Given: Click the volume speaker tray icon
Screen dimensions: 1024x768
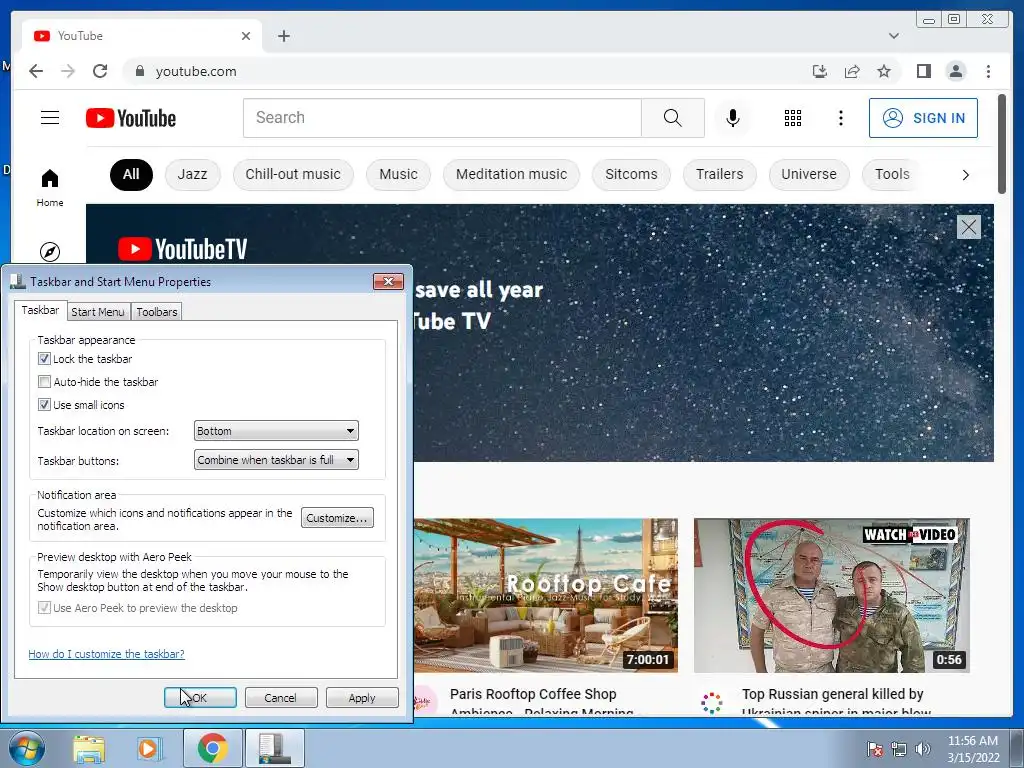Looking at the screenshot, I should 922,749.
